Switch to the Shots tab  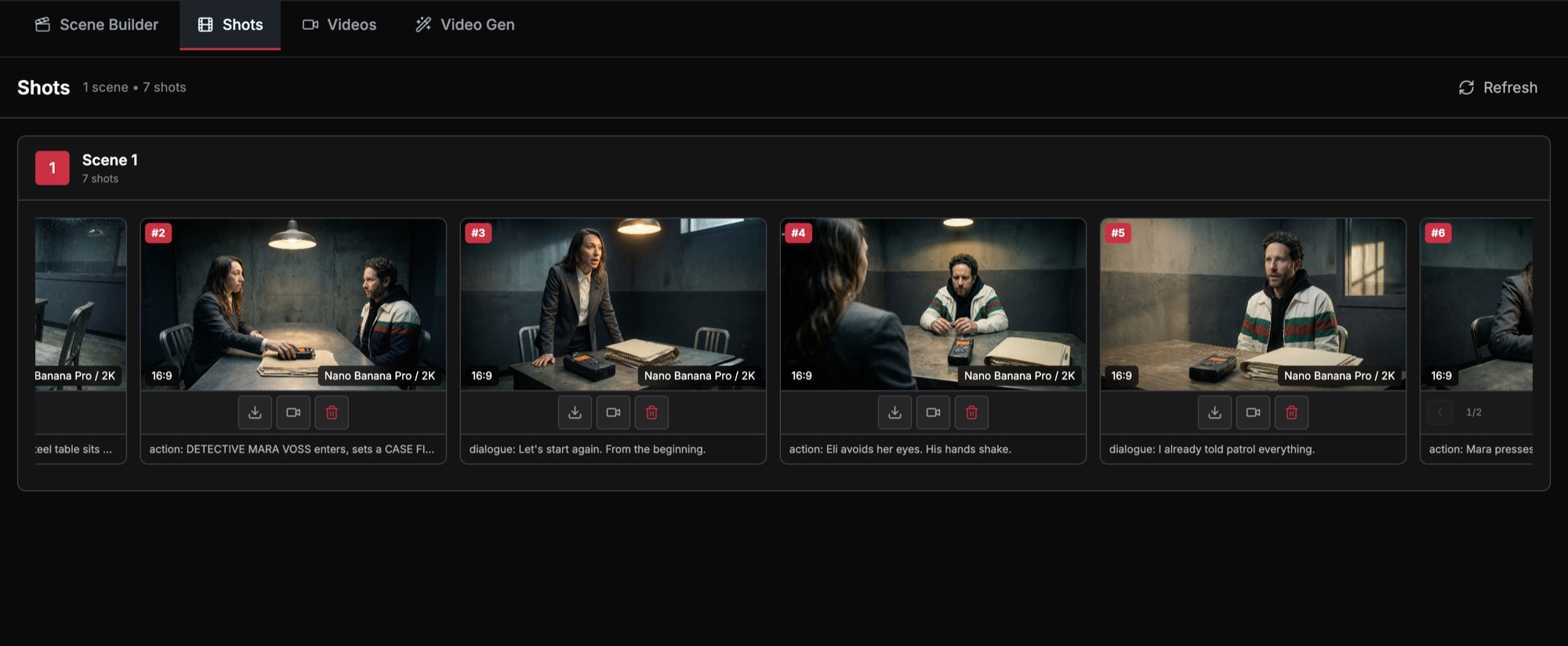(230, 25)
